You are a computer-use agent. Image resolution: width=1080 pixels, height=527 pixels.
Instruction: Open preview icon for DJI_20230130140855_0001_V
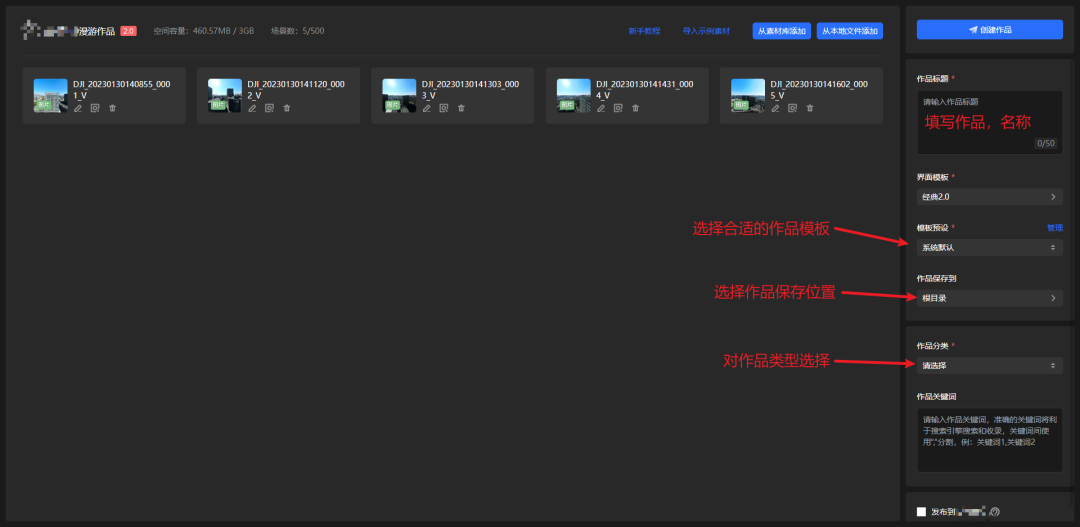point(95,108)
